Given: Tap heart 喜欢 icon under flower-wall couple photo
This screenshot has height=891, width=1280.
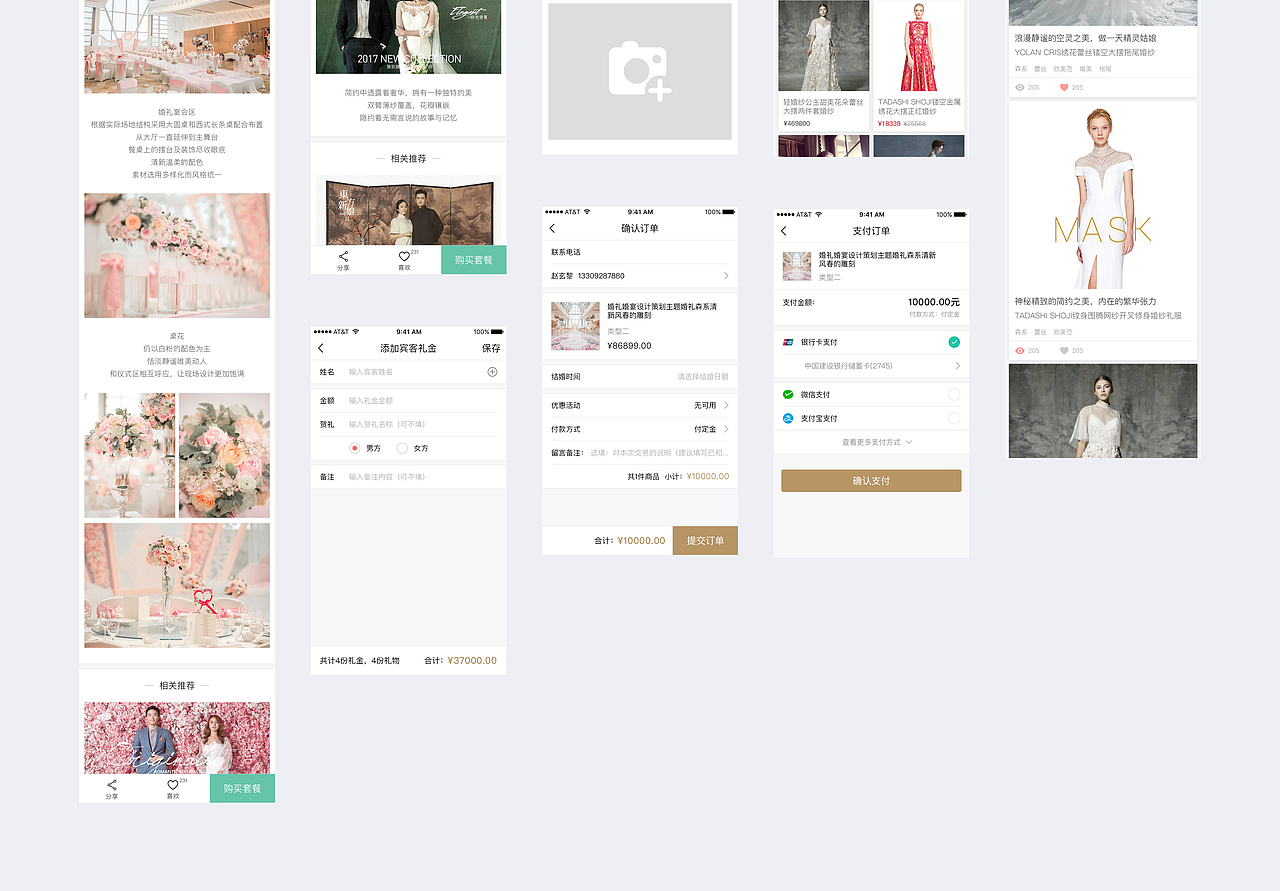Looking at the screenshot, I should click(172, 785).
